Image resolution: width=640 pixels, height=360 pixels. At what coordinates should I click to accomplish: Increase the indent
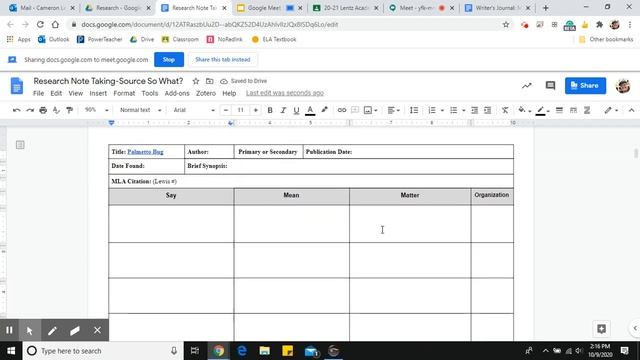click(487, 110)
